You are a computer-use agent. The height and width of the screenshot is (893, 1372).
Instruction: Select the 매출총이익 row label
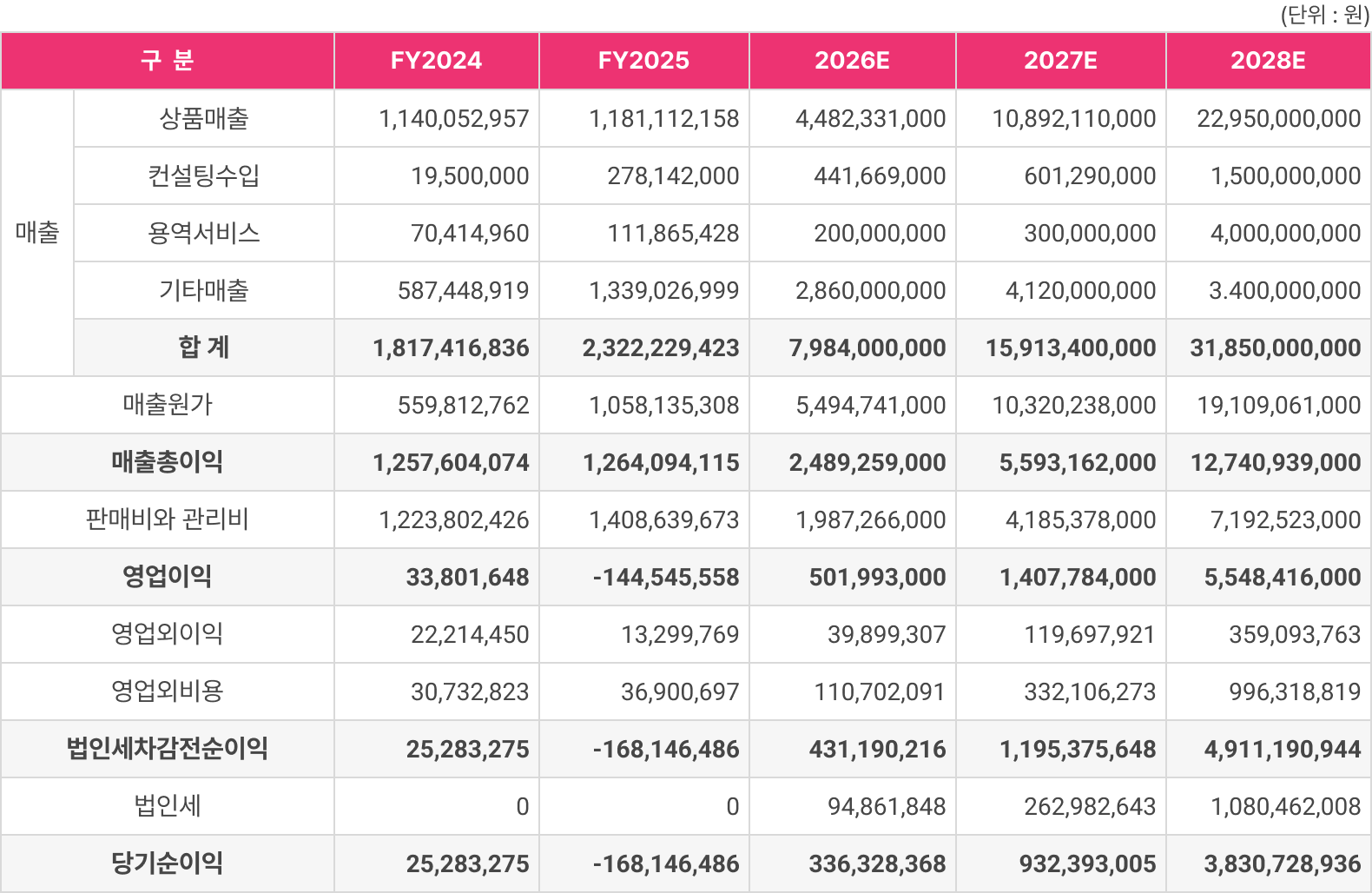click(167, 462)
